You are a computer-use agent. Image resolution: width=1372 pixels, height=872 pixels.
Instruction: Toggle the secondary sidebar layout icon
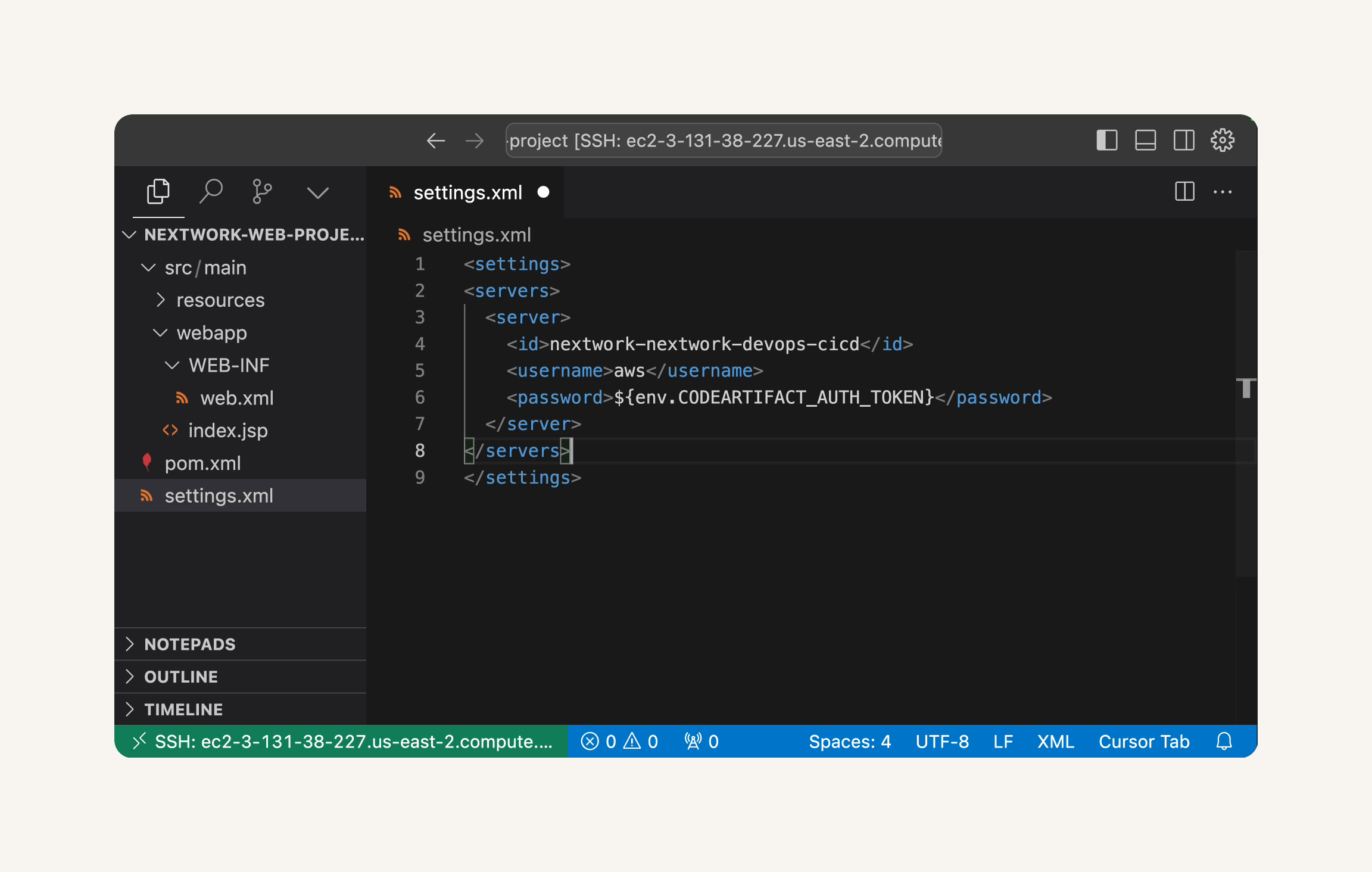[1184, 141]
